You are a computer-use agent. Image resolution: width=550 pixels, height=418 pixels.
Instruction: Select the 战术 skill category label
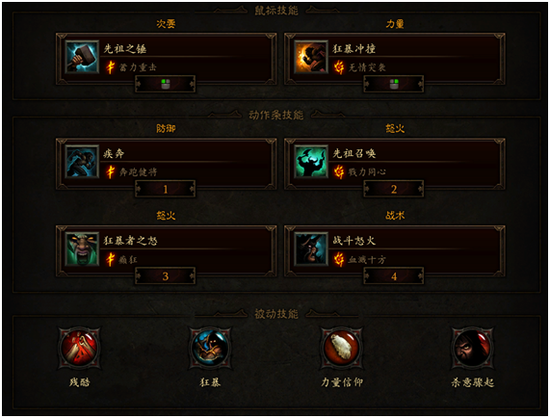click(395, 215)
